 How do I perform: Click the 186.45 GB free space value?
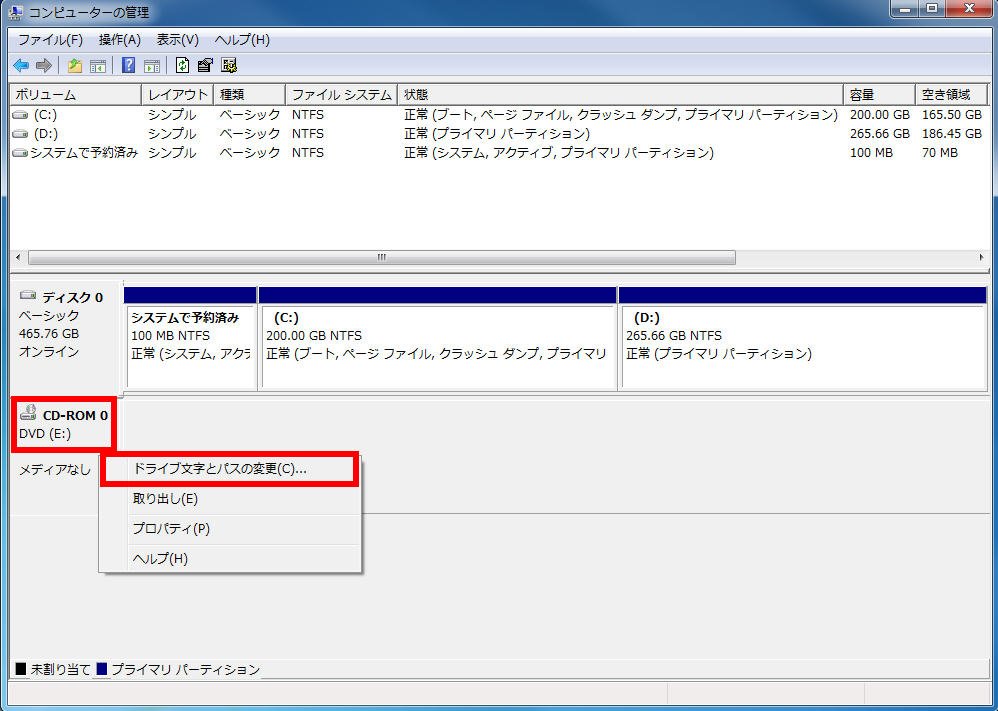[x=952, y=134]
